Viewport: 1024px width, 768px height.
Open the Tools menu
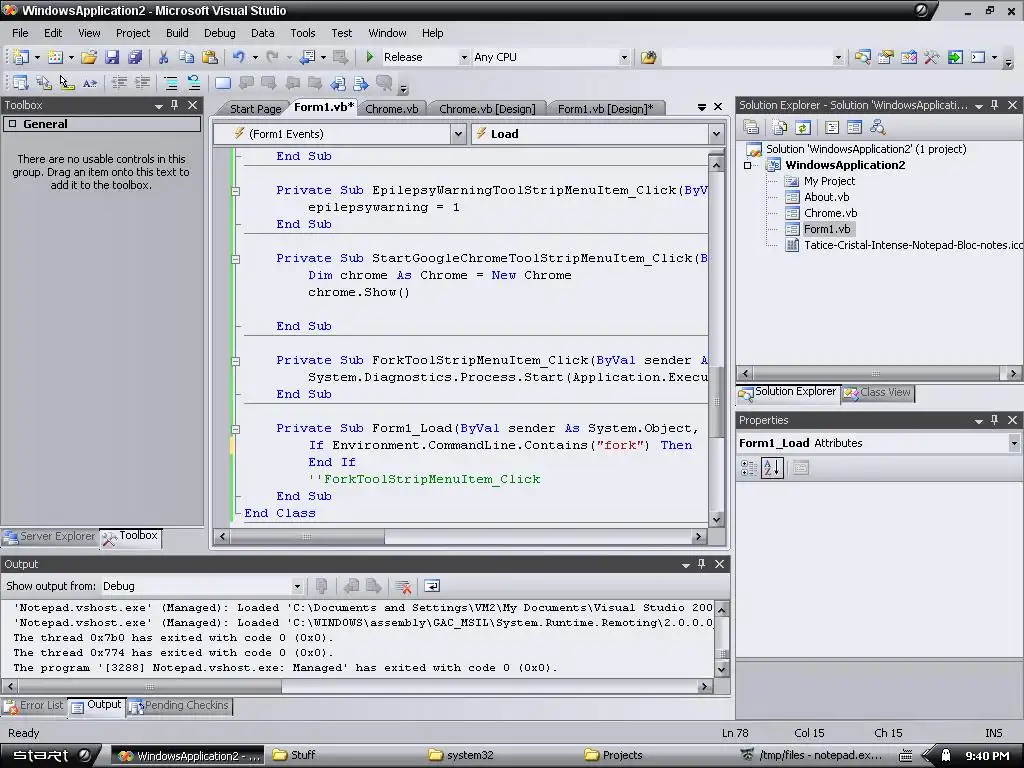point(302,33)
